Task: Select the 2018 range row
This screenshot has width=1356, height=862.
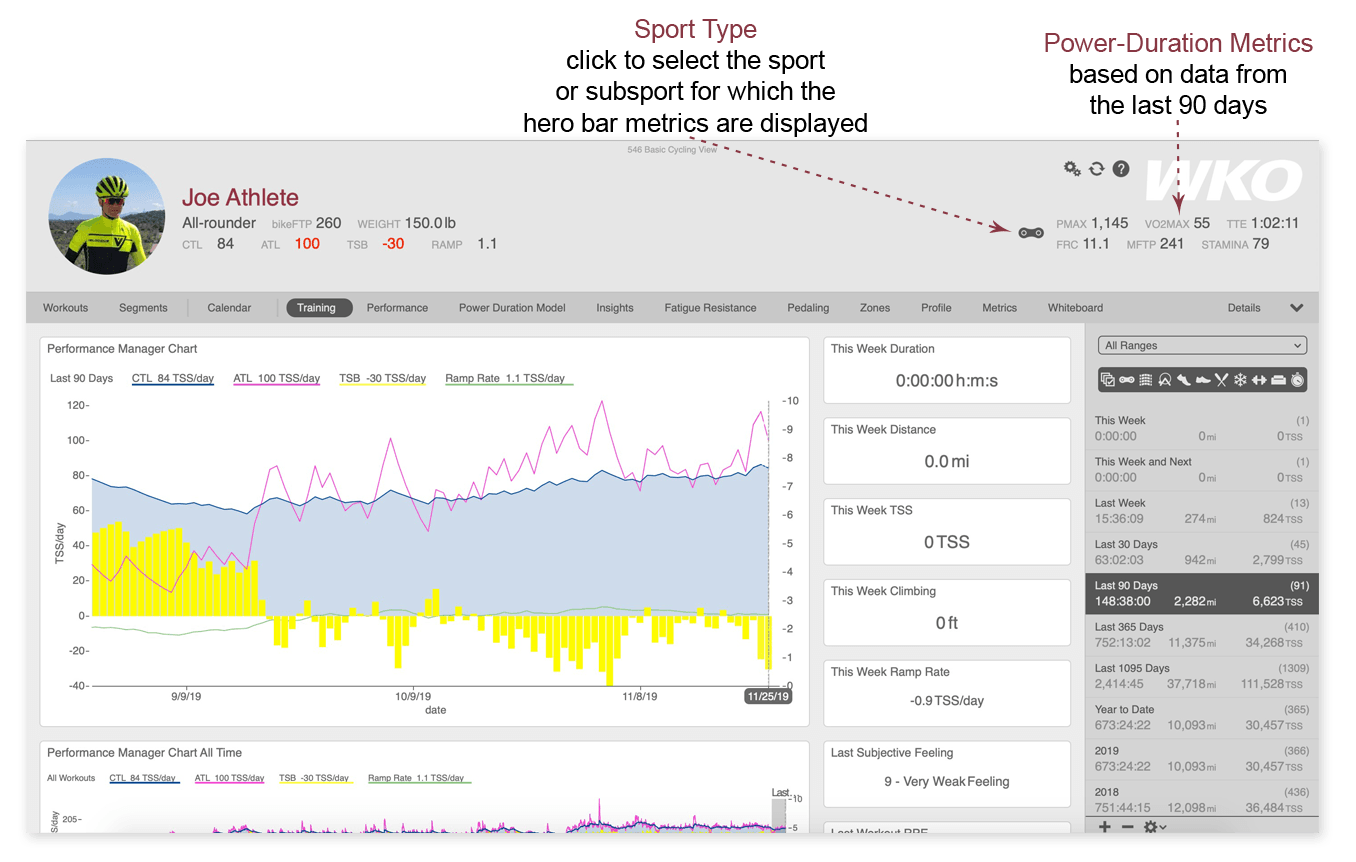Action: pyautogui.click(x=1201, y=799)
